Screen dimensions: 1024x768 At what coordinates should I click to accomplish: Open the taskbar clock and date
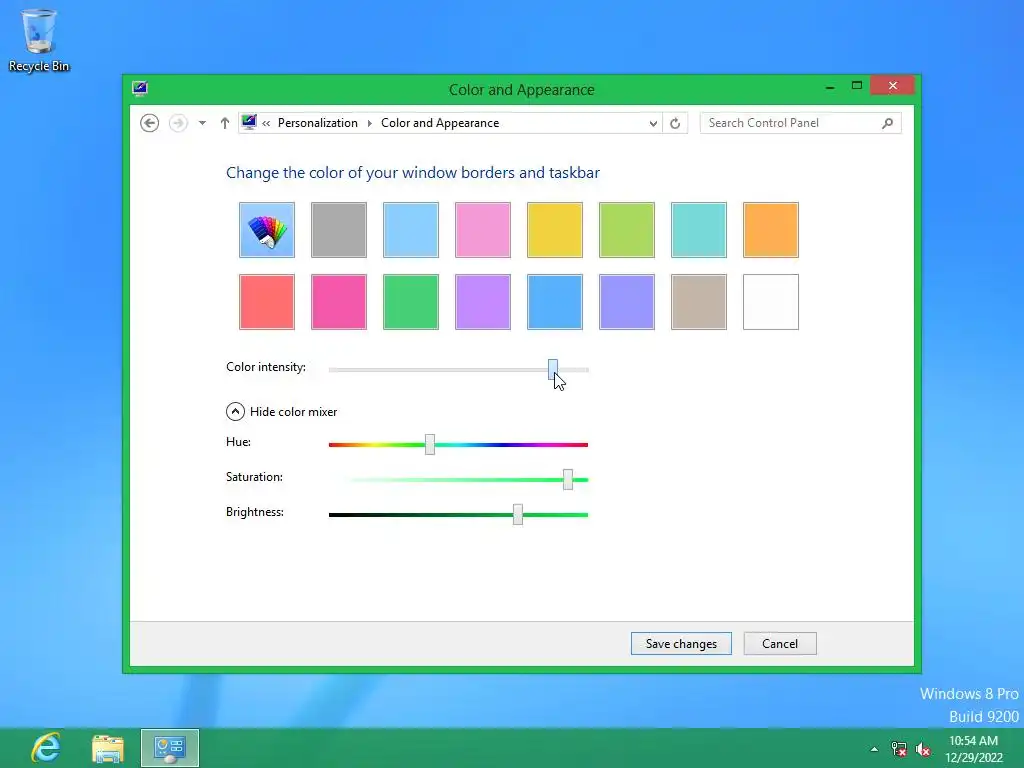pyautogui.click(x=974, y=749)
